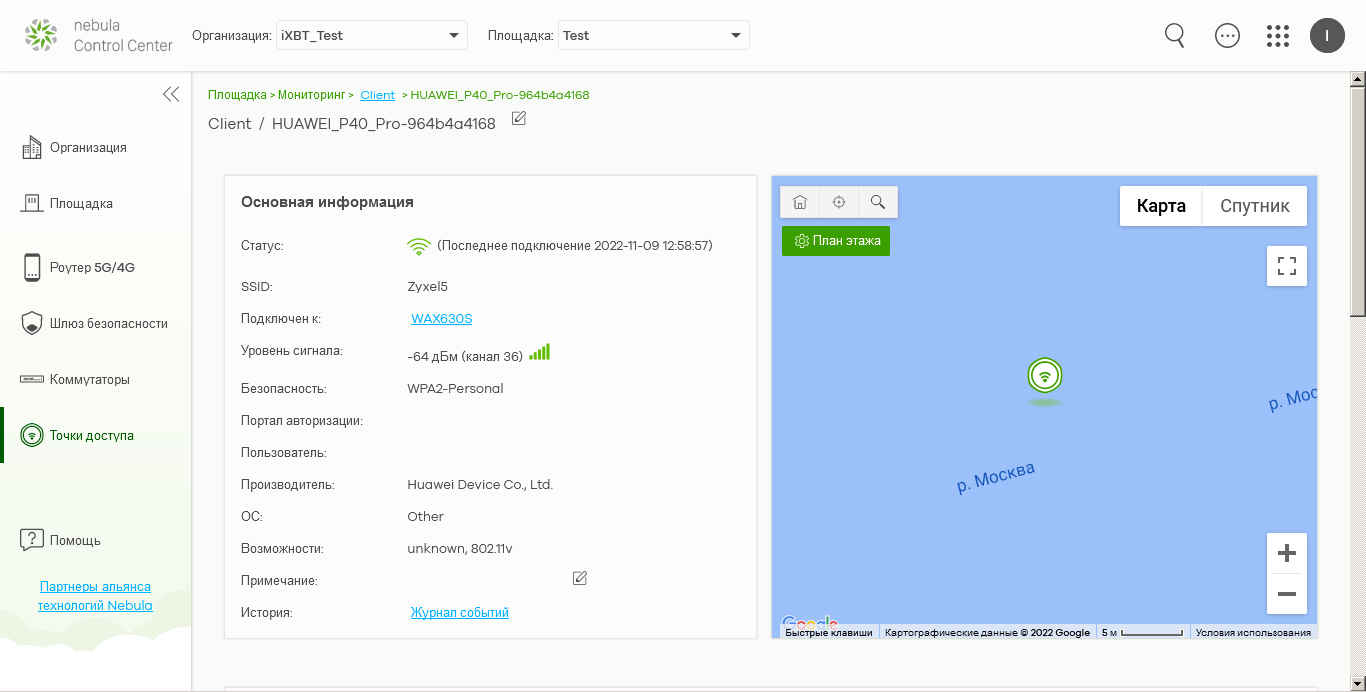
Task: Click the unknown, 802.11v capabilities text
Action: 460,548
